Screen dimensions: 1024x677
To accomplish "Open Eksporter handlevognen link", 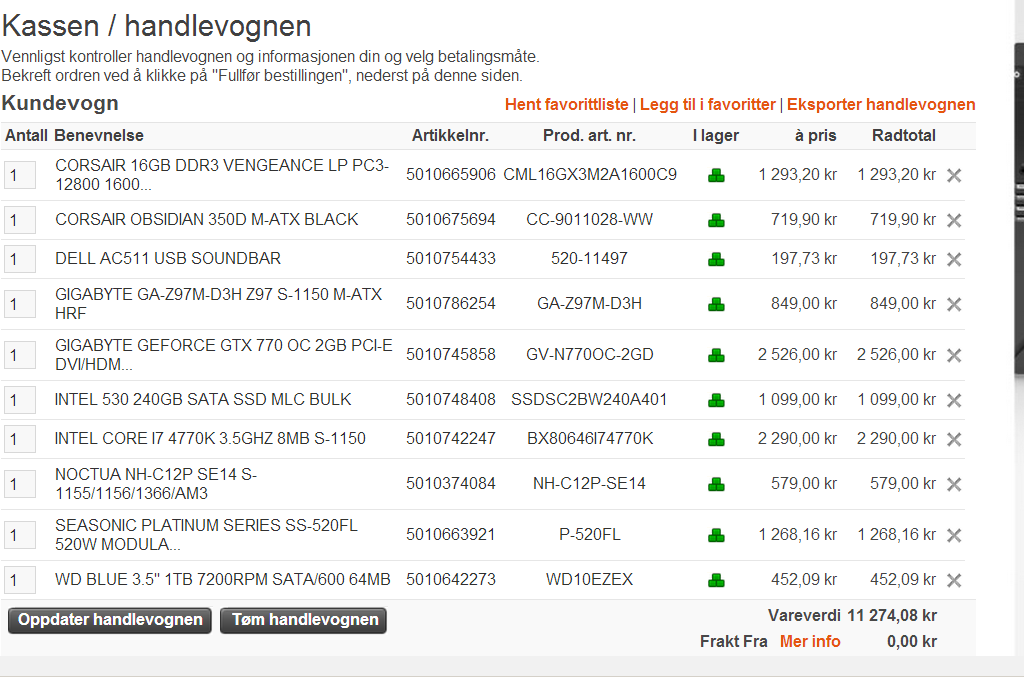I will click(881, 104).
